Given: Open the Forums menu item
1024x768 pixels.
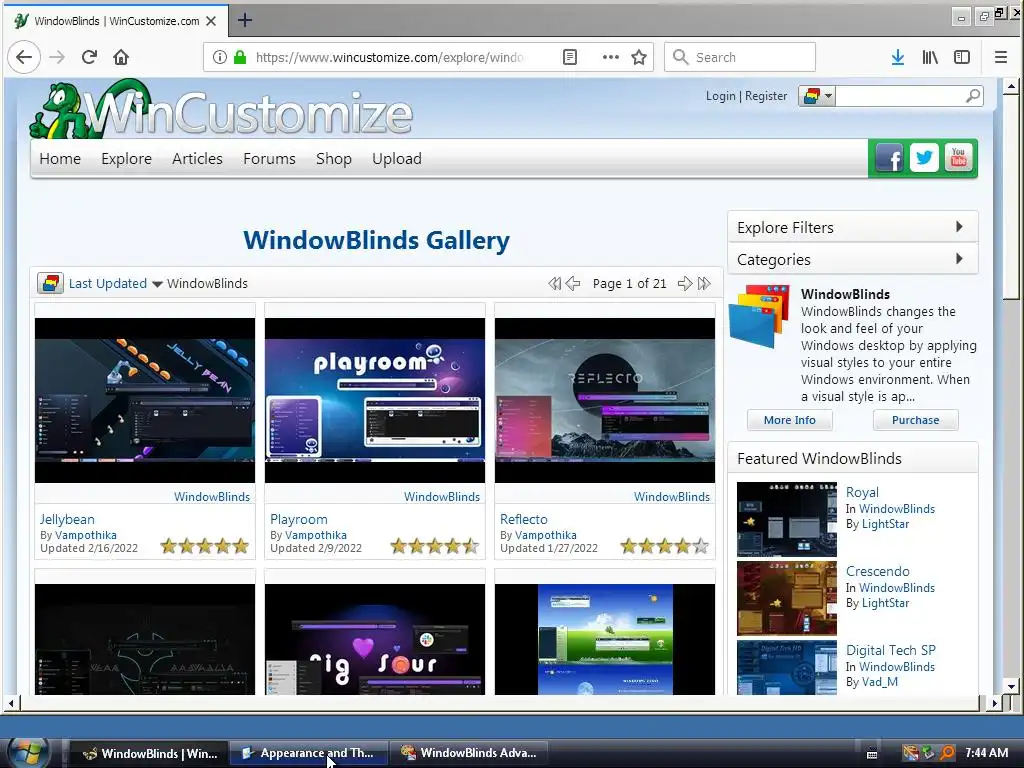Looking at the screenshot, I should pyautogui.click(x=269, y=159).
